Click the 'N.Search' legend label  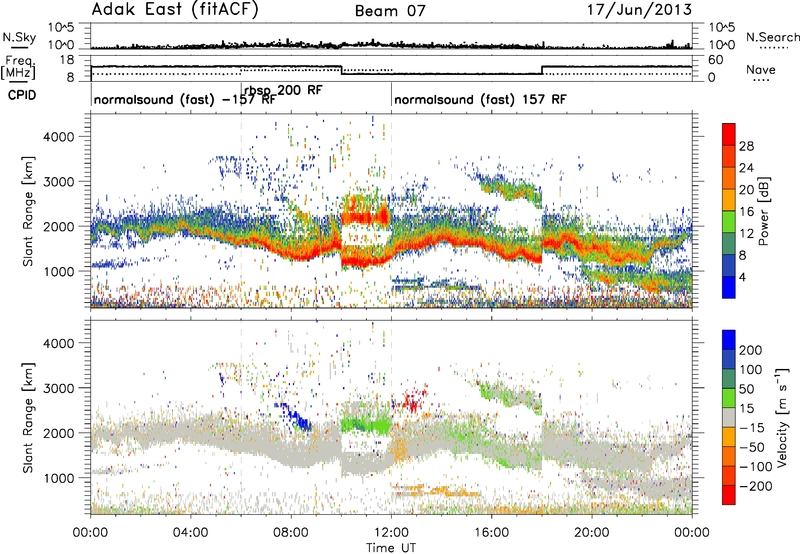pyautogui.click(x=772, y=37)
